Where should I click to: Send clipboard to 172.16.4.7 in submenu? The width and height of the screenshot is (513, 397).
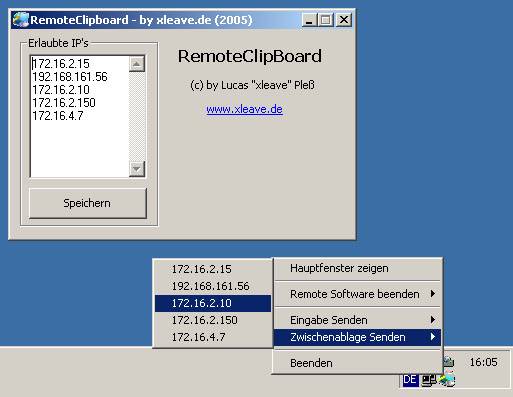click(x=213, y=337)
